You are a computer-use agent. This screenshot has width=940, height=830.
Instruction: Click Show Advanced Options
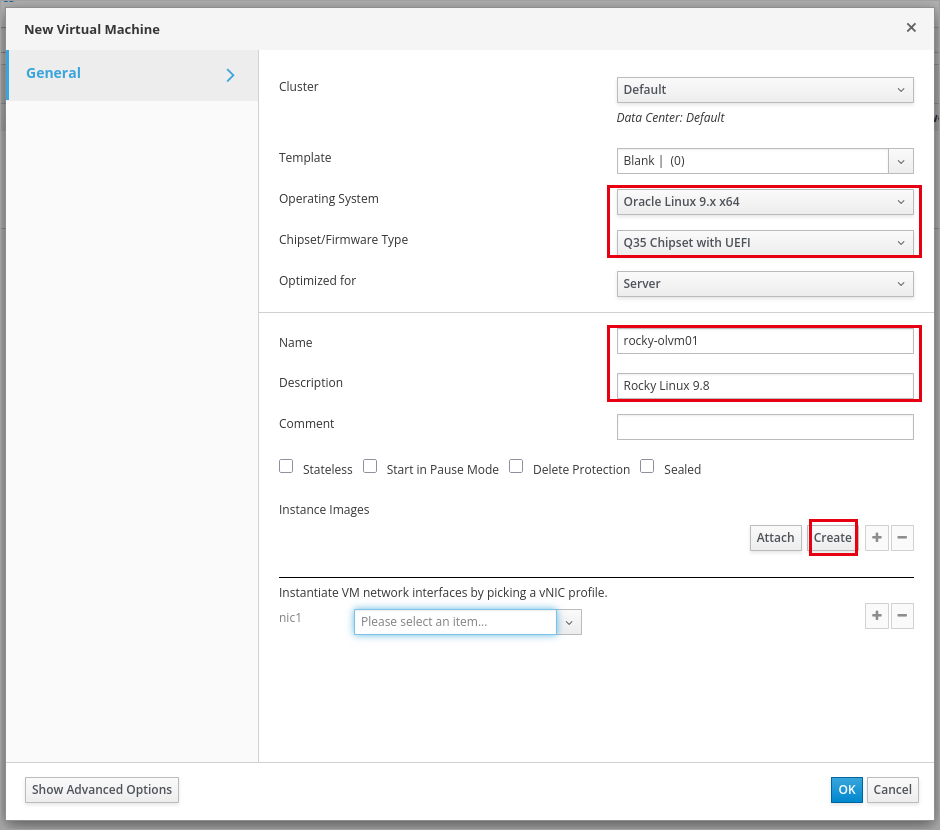102,790
